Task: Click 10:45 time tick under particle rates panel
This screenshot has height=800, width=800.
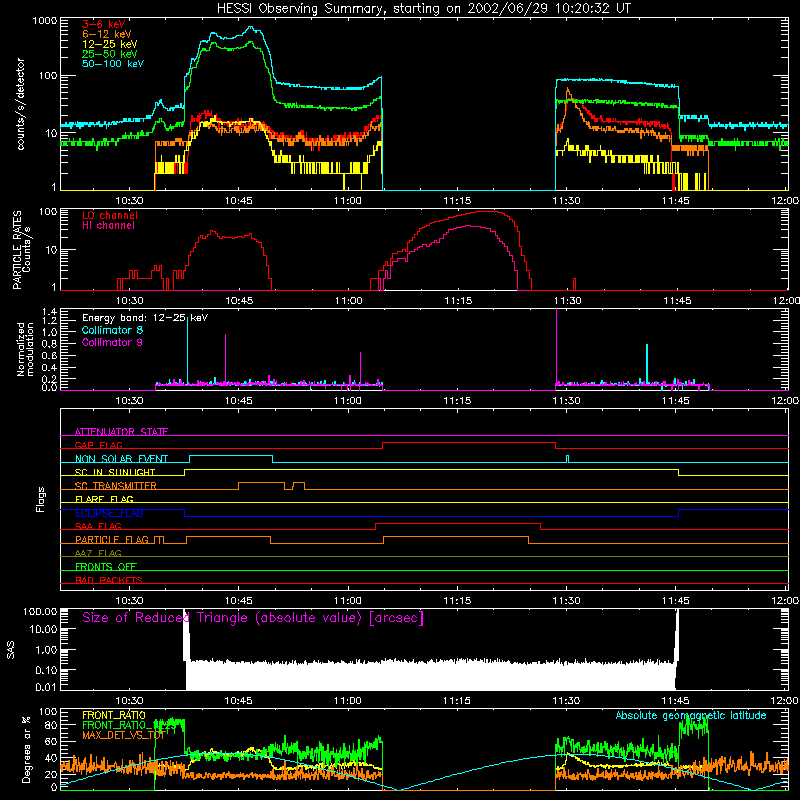Action: (x=239, y=301)
